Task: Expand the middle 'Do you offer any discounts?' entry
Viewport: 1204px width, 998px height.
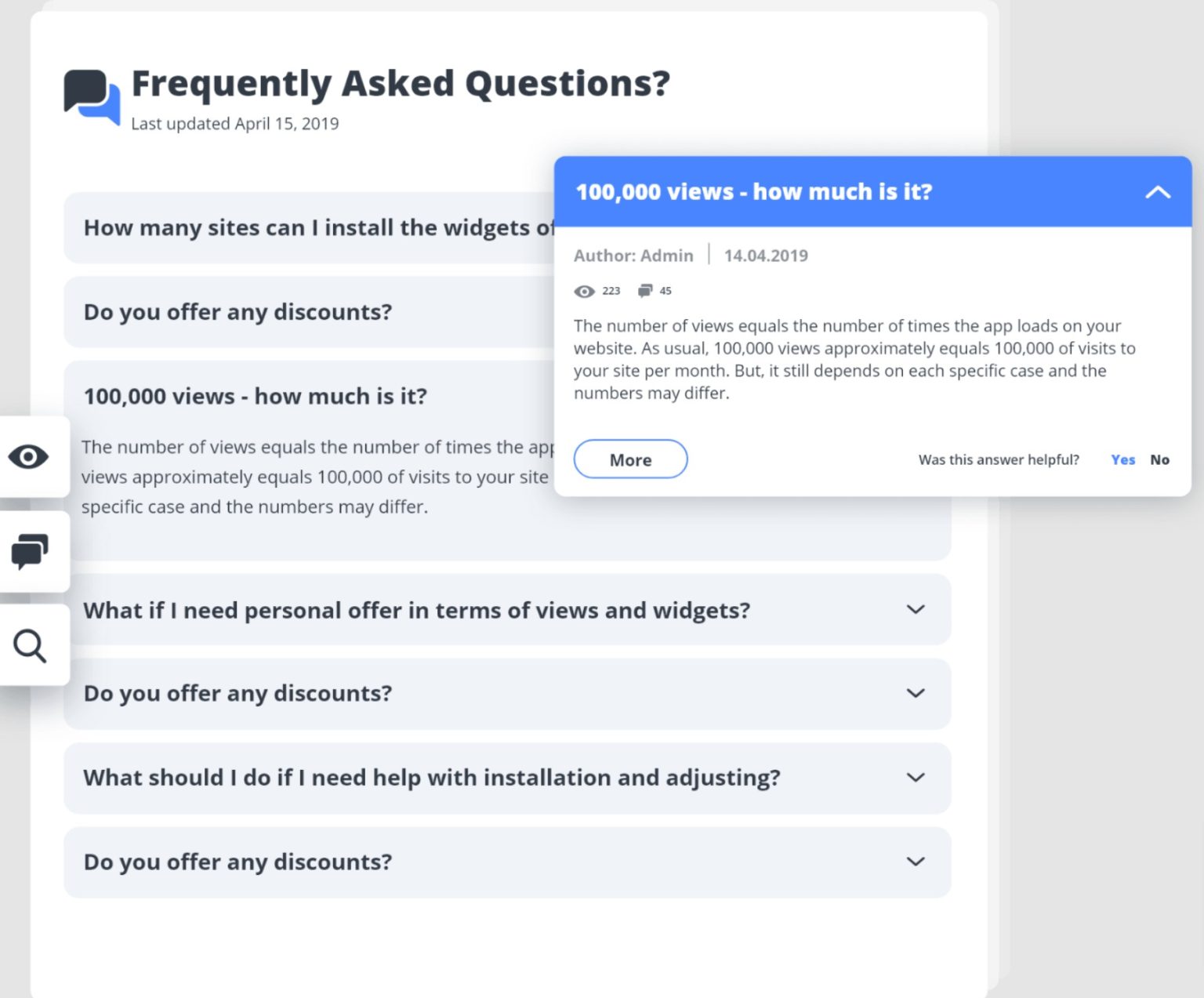Action: click(915, 693)
